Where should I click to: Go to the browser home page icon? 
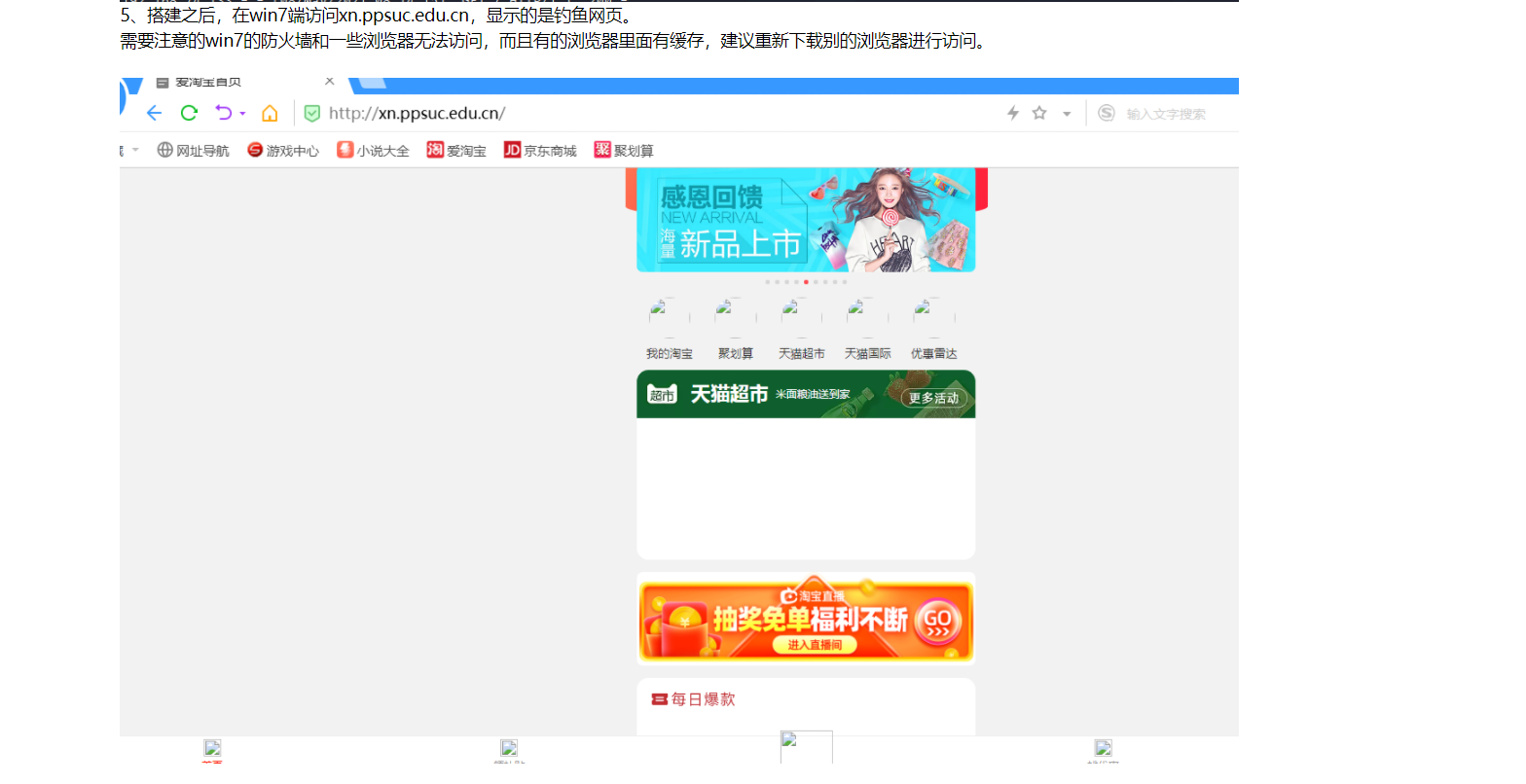(270, 113)
